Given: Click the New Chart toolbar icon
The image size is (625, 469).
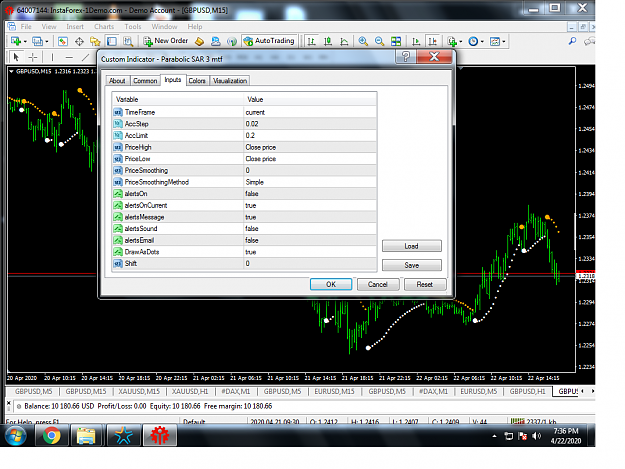Looking at the screenshot, I should (16, 41).
